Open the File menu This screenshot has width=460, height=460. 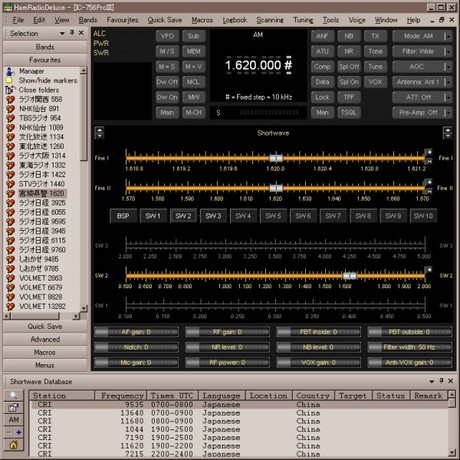pos(18,20)
